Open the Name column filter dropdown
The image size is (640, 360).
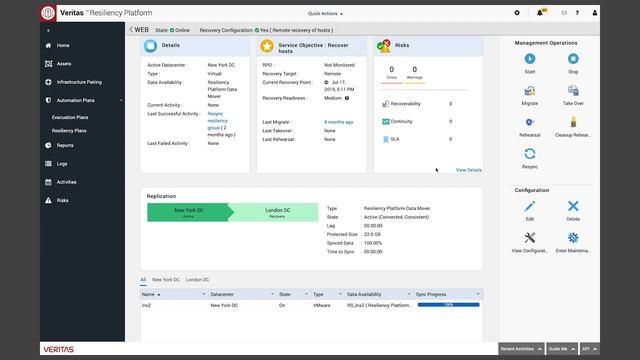204,294
